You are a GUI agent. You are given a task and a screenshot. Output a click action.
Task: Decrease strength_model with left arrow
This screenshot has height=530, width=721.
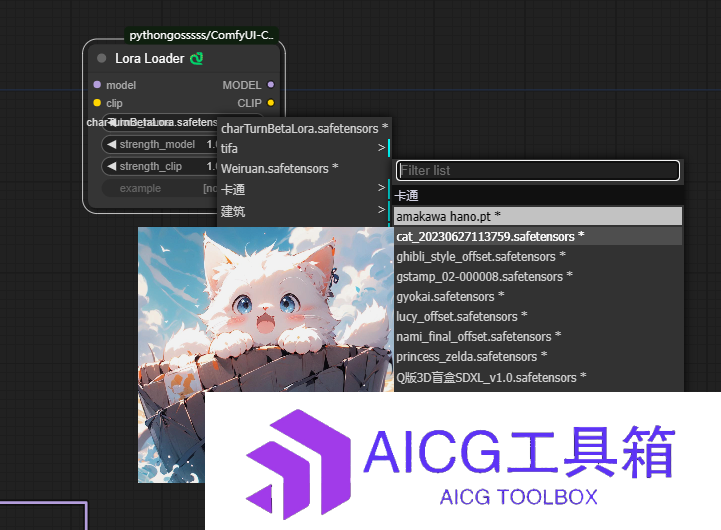coord(111,144)
